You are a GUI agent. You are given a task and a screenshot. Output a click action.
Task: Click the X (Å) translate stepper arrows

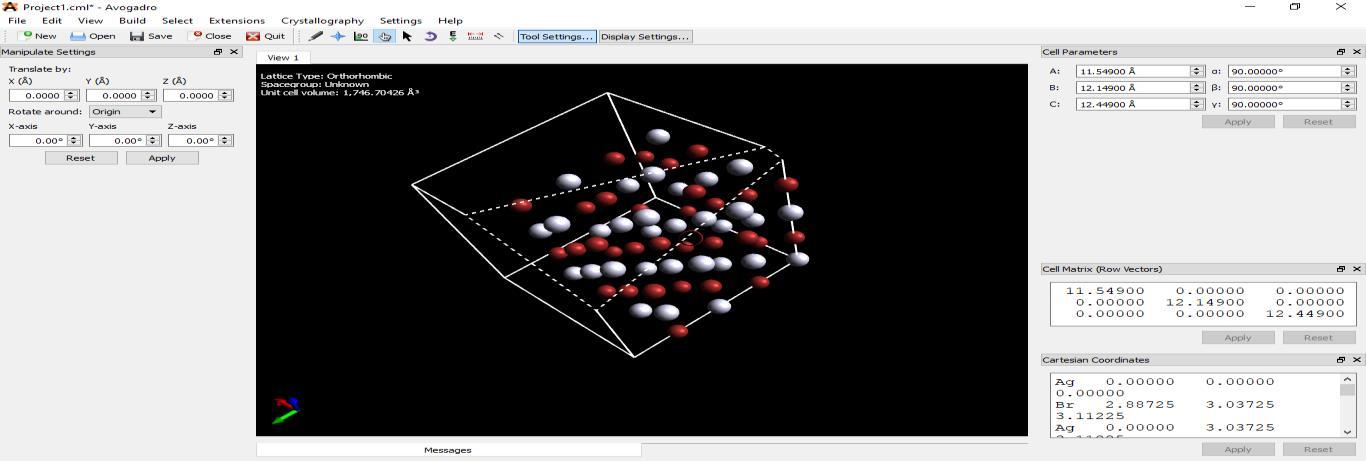(x=71, y=95)
